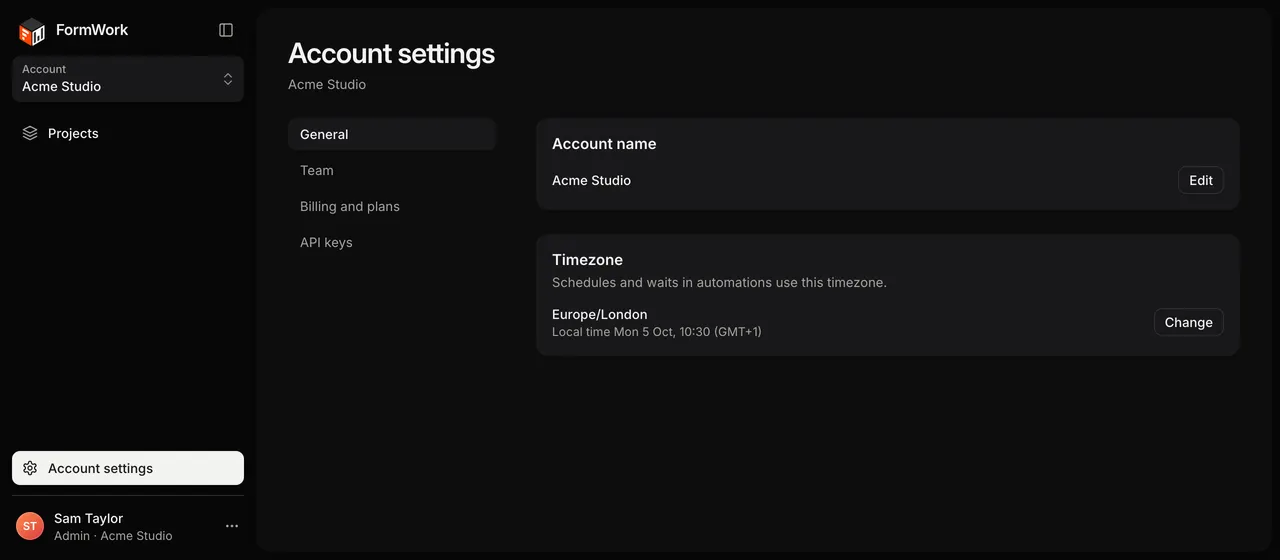
Task: Click the Acme Studio value in Account name card
Action: [591, 181]
